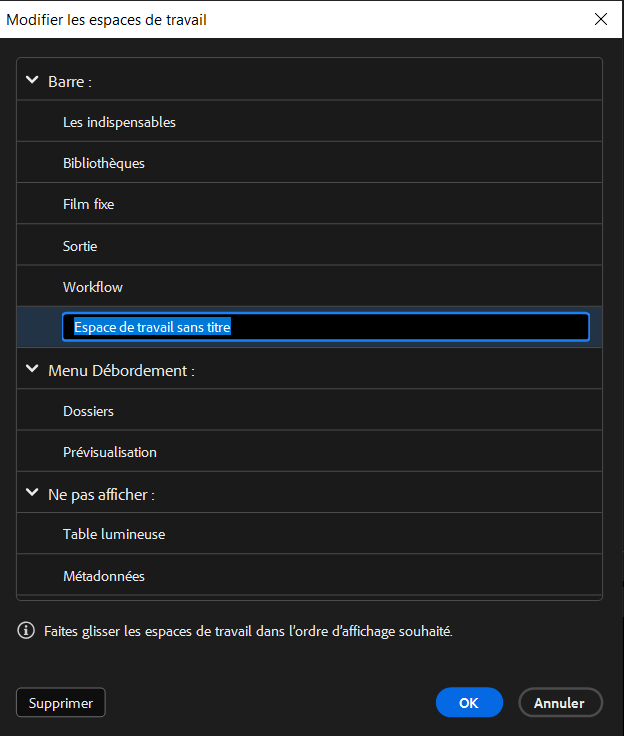624x736 pixels.
Task: Click the Menu Débordement : header label
Action: pyautogui.click(x=121, y=370)
